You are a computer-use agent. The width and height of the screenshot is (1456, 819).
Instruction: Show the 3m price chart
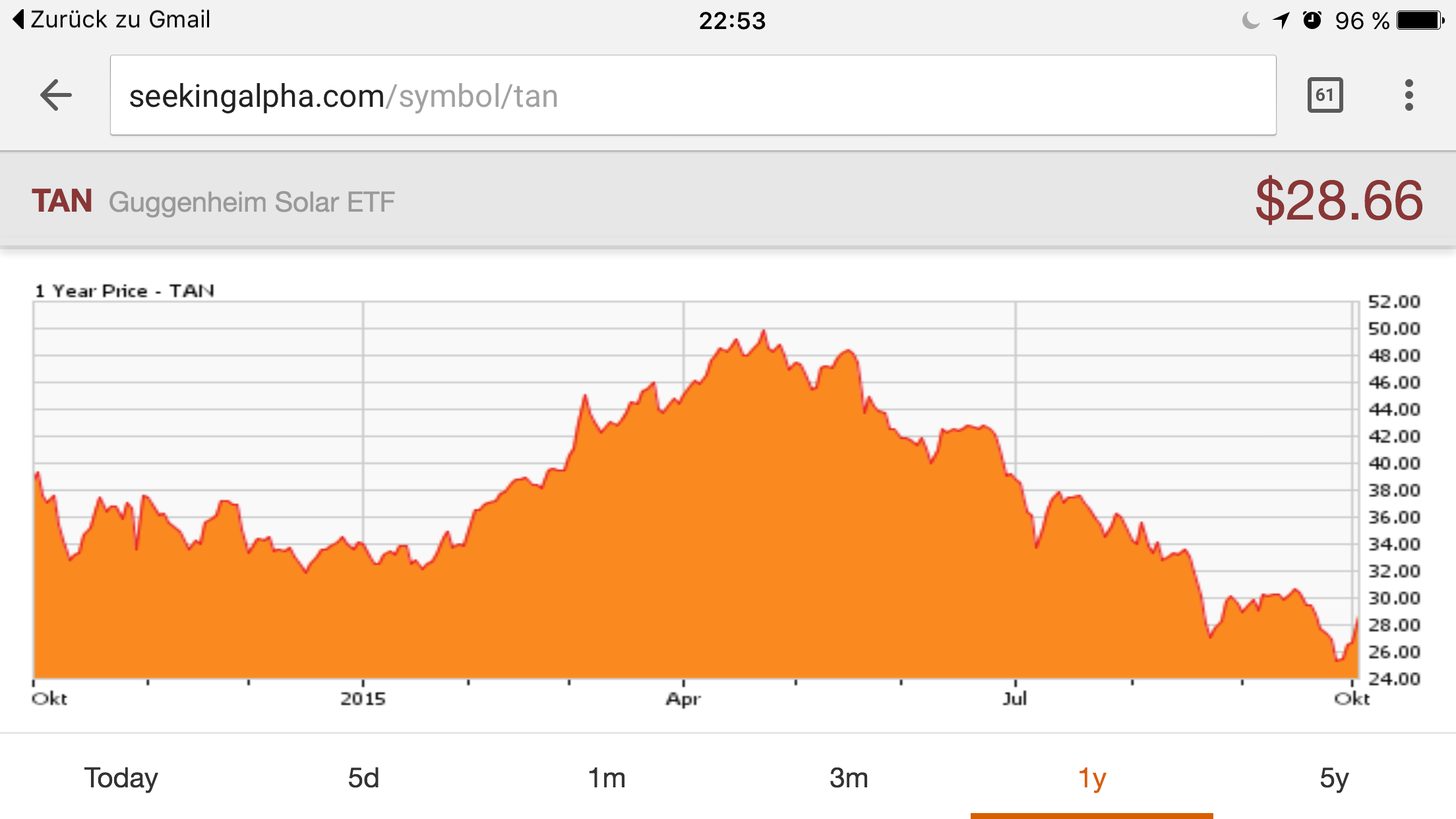click(849, 778)
